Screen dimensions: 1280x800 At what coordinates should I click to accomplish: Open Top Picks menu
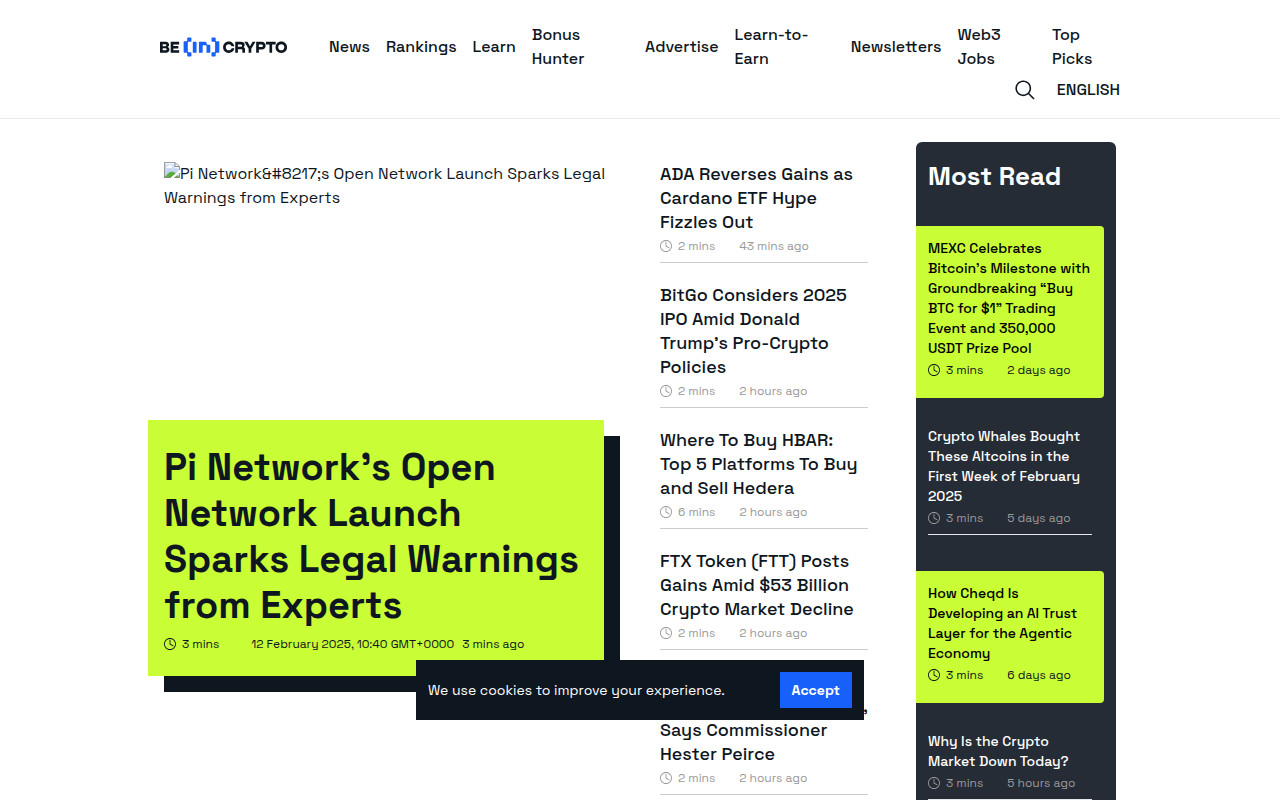(x=1072, y=47)
